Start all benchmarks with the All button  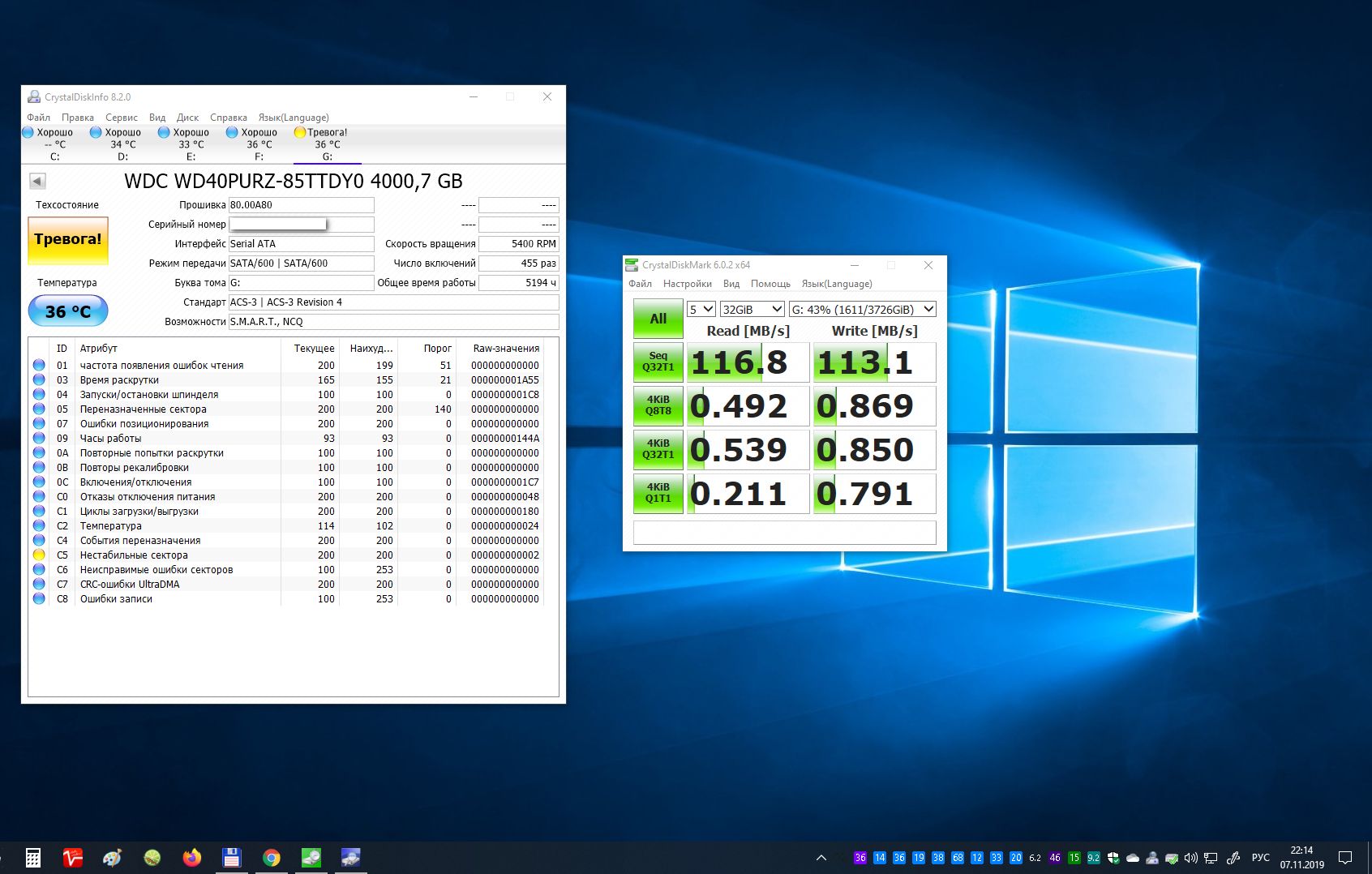(658, 319)
